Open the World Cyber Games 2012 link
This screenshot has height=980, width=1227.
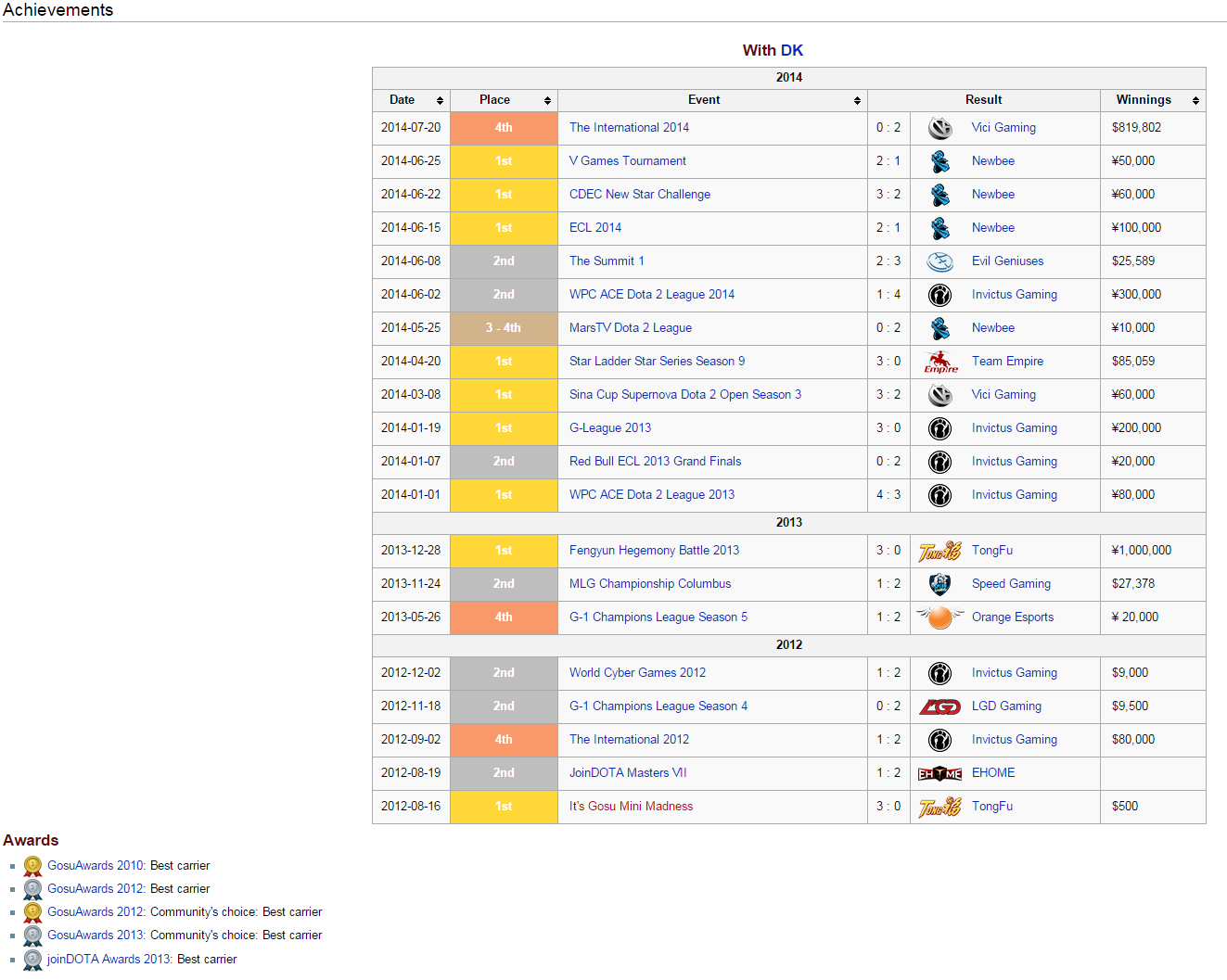[637, 673]
